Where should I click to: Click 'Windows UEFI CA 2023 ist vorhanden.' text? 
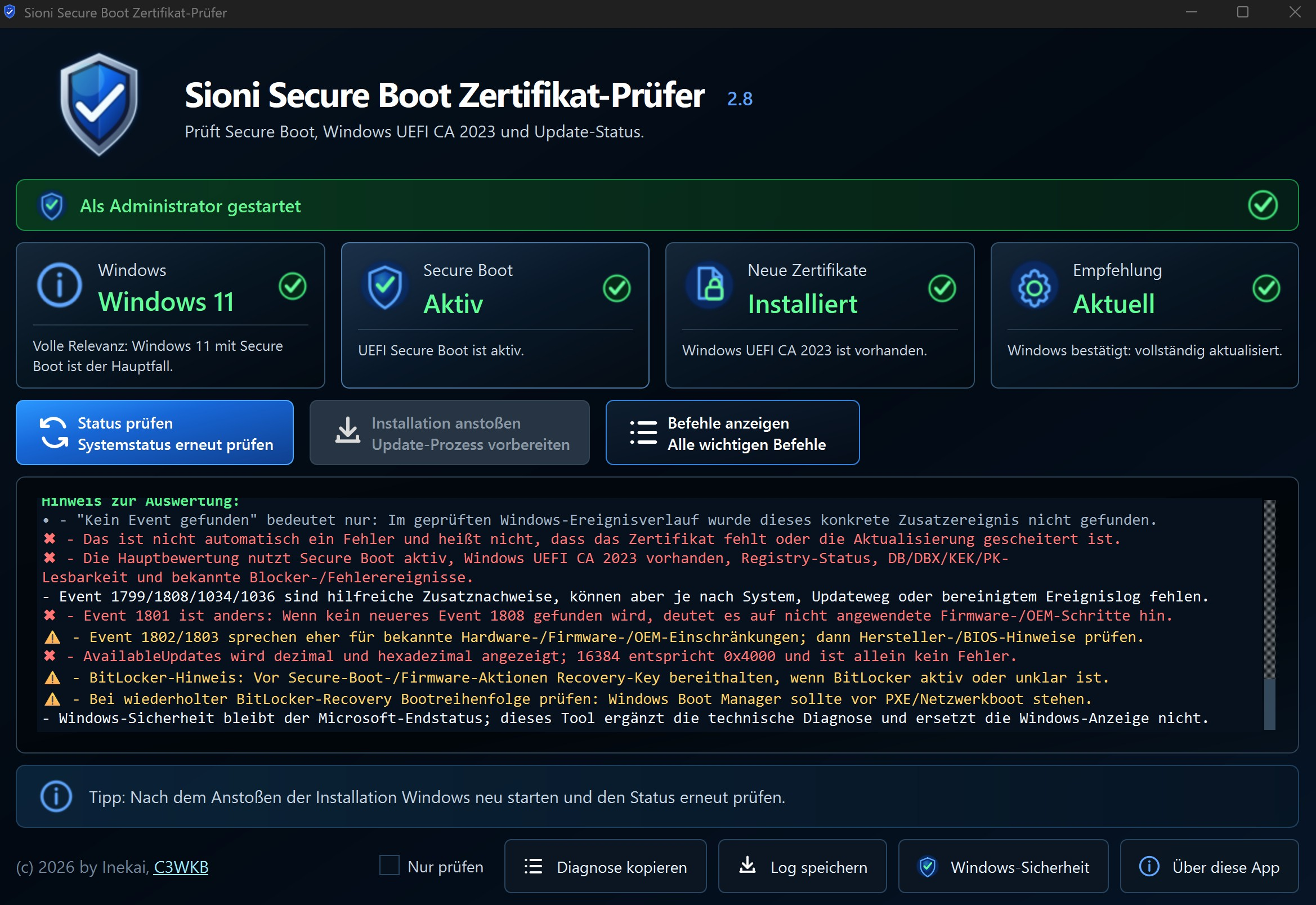tap(804, 350)
